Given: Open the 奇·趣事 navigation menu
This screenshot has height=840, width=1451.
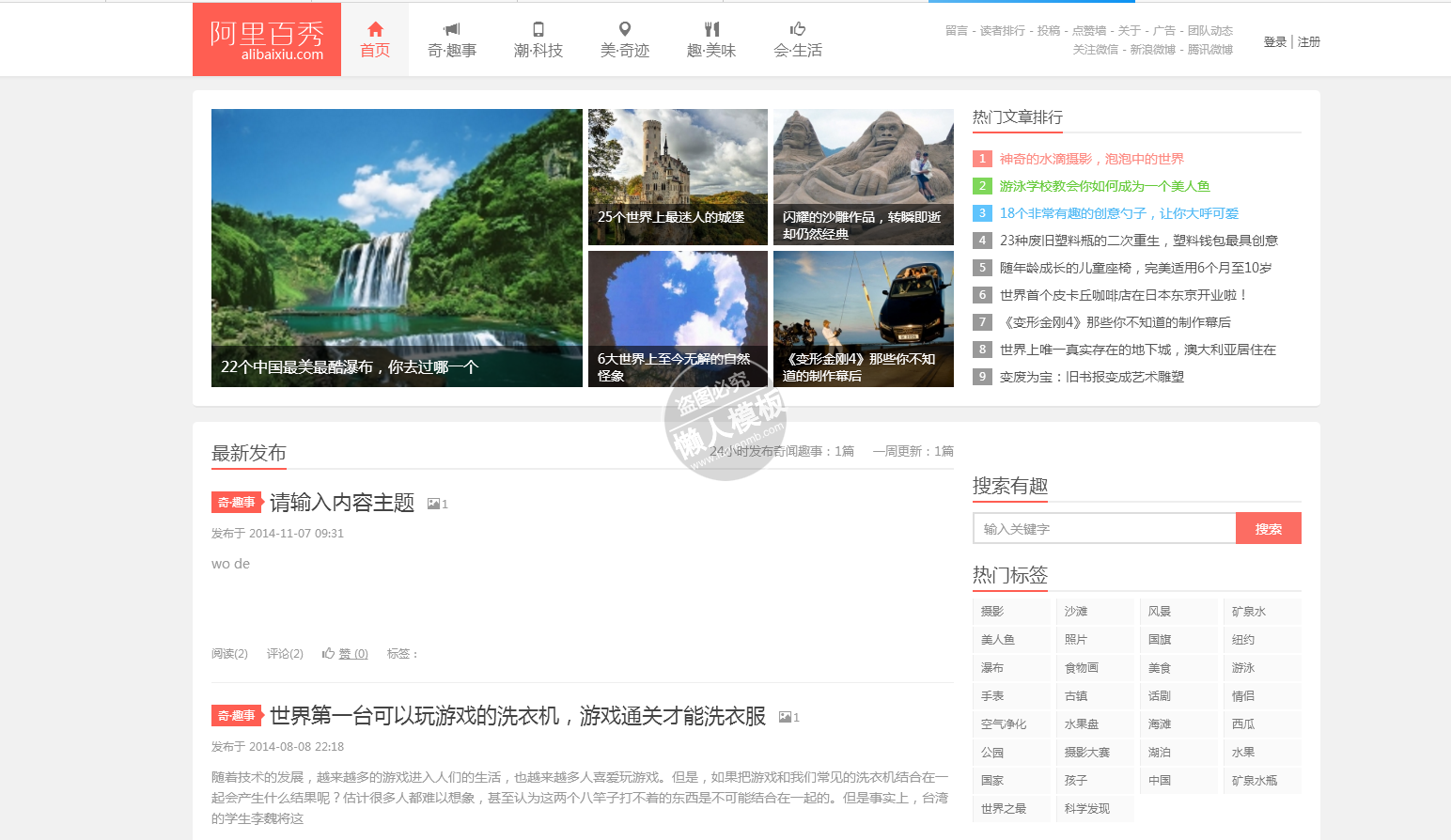Looking at the screenshot, I should coord(452,39).
